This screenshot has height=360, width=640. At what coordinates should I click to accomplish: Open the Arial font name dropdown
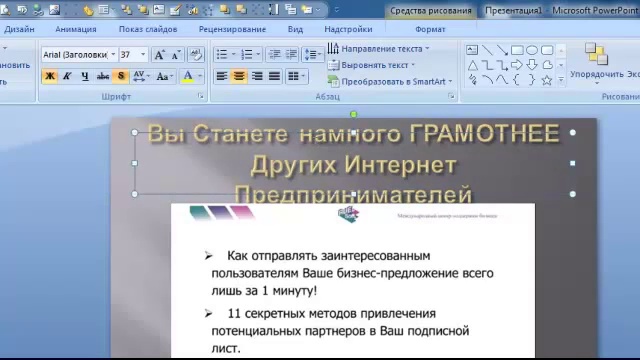[x=113, y=54]
